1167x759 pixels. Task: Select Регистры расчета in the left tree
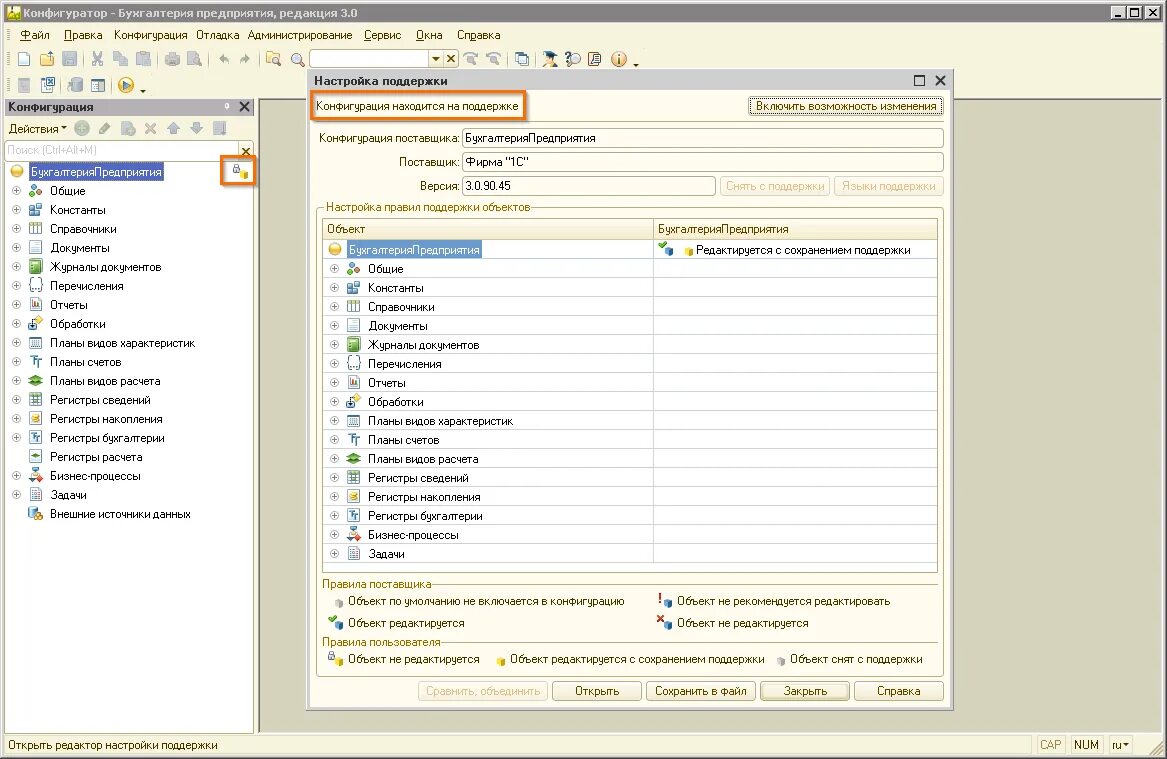click(96, 457)
